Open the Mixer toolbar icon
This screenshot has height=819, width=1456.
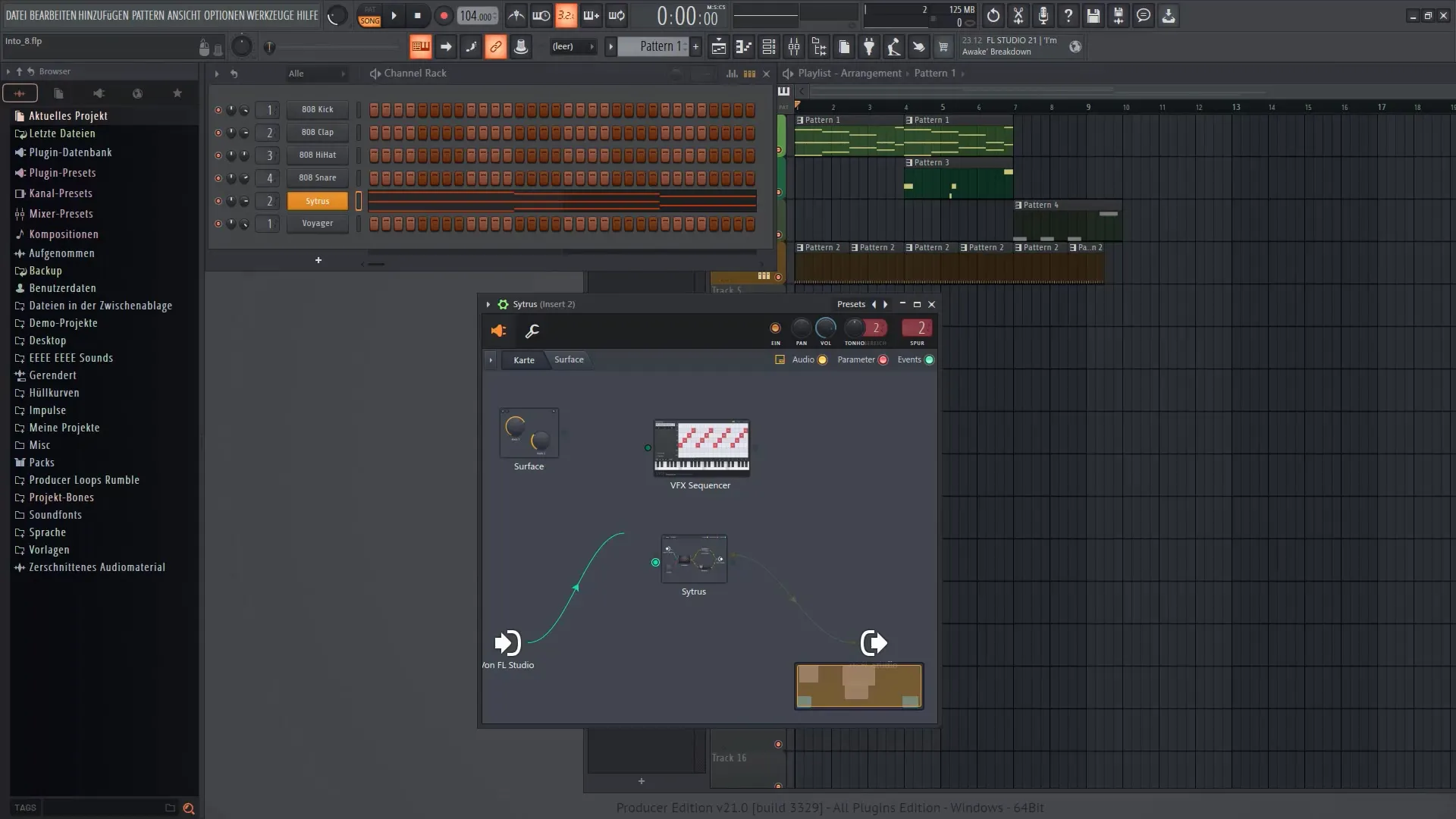[x=794, y=47]
